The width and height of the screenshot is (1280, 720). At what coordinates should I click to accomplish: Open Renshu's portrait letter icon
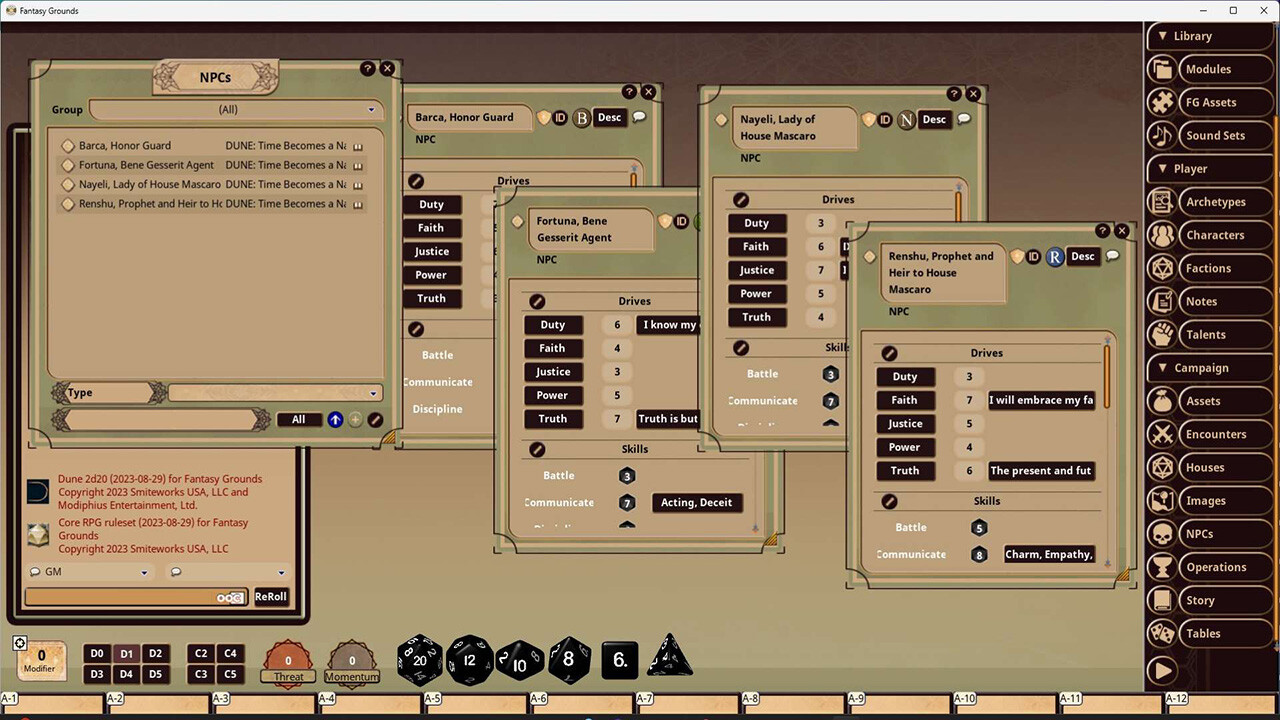coord(1055,257)
